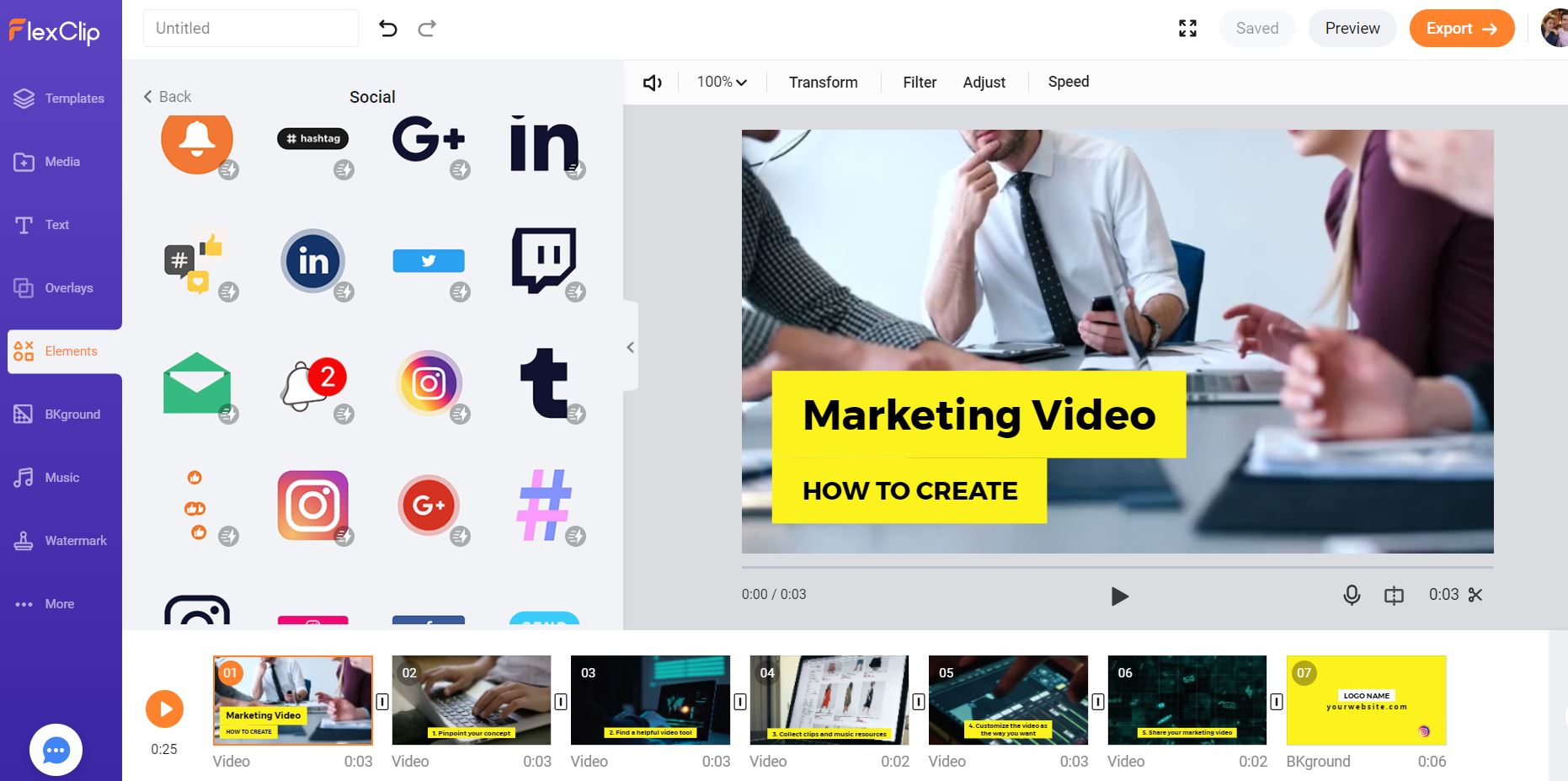Open the 100% volume dropdown
Viewport: 1568px width, 781px height.
(722, 82)
